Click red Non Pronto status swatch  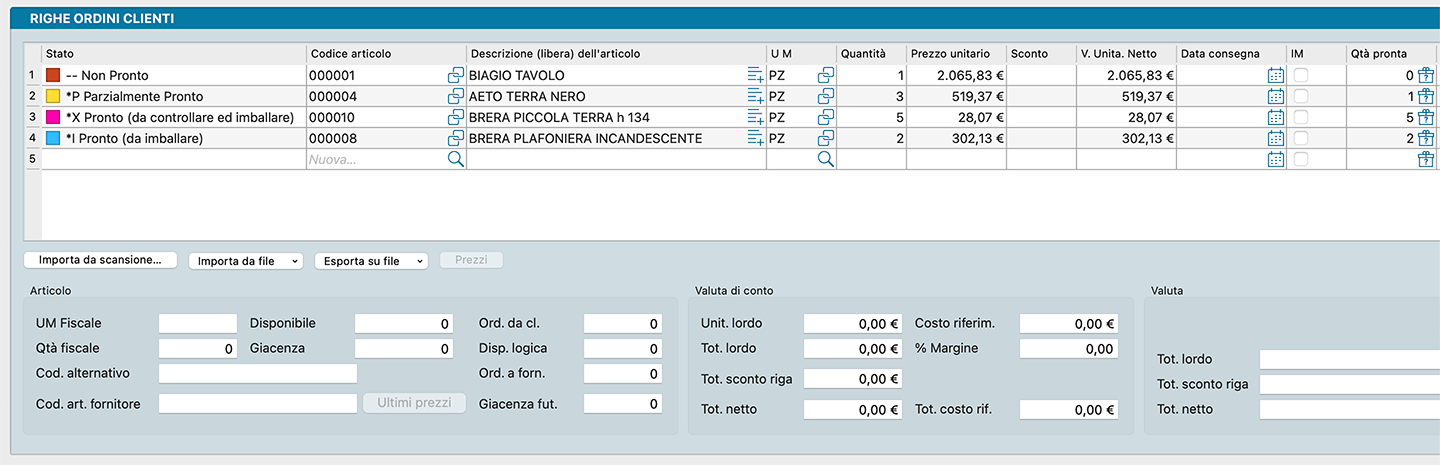(53, 75)
